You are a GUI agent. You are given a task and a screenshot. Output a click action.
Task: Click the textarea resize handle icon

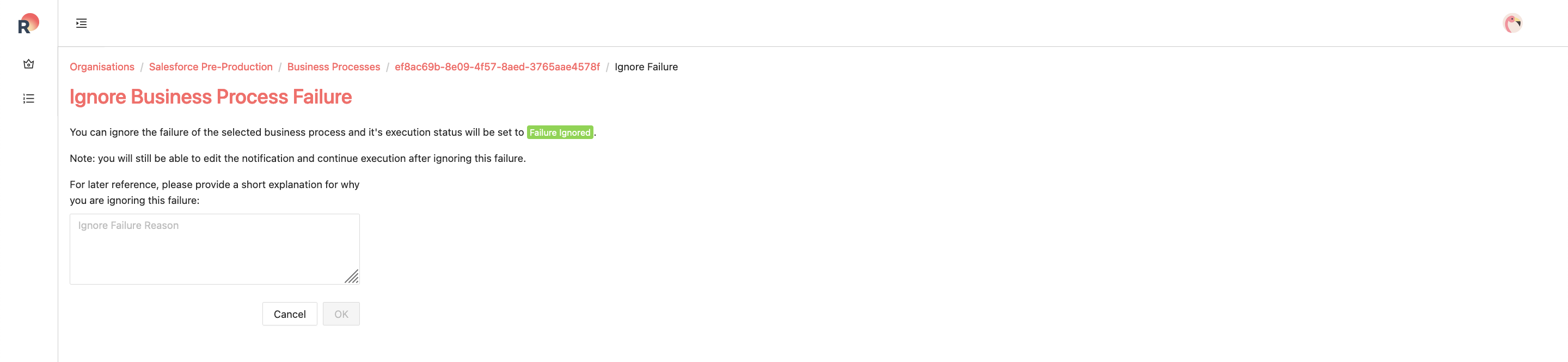[352, 277]
